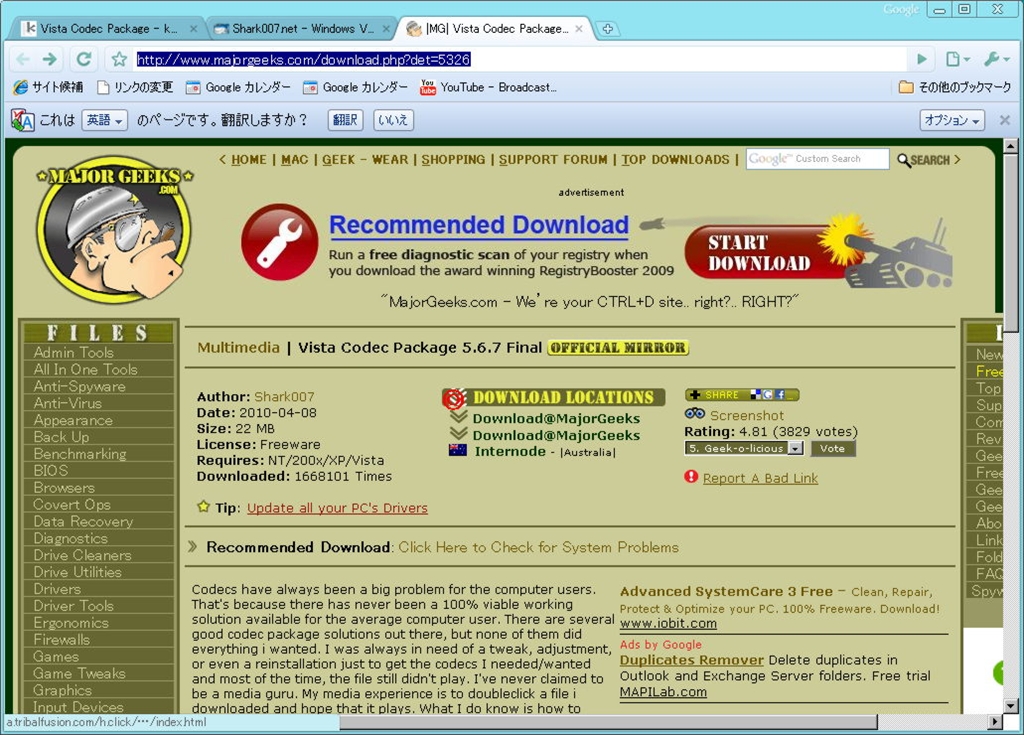This screenshot has width=1024, height=735.
Task: Click the Download Locations target icon
Action: (454, 398)
